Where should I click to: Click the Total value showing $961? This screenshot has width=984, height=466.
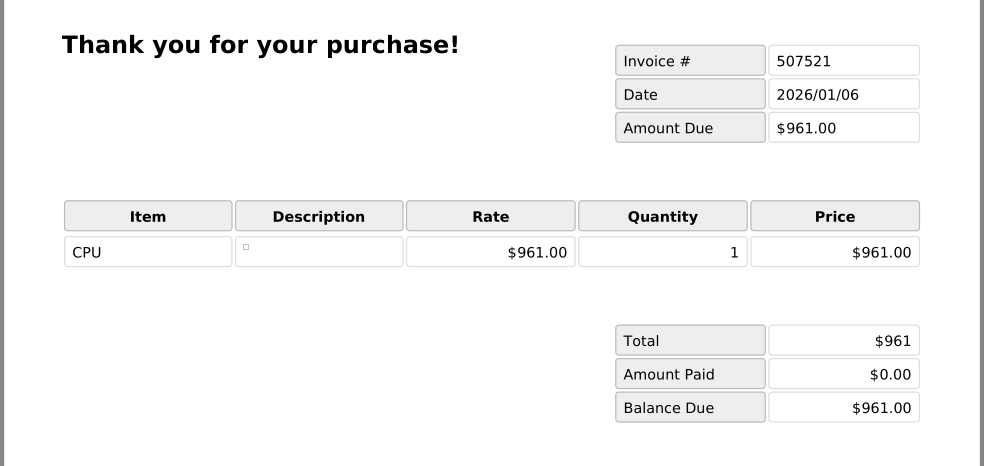click(843, 341)
